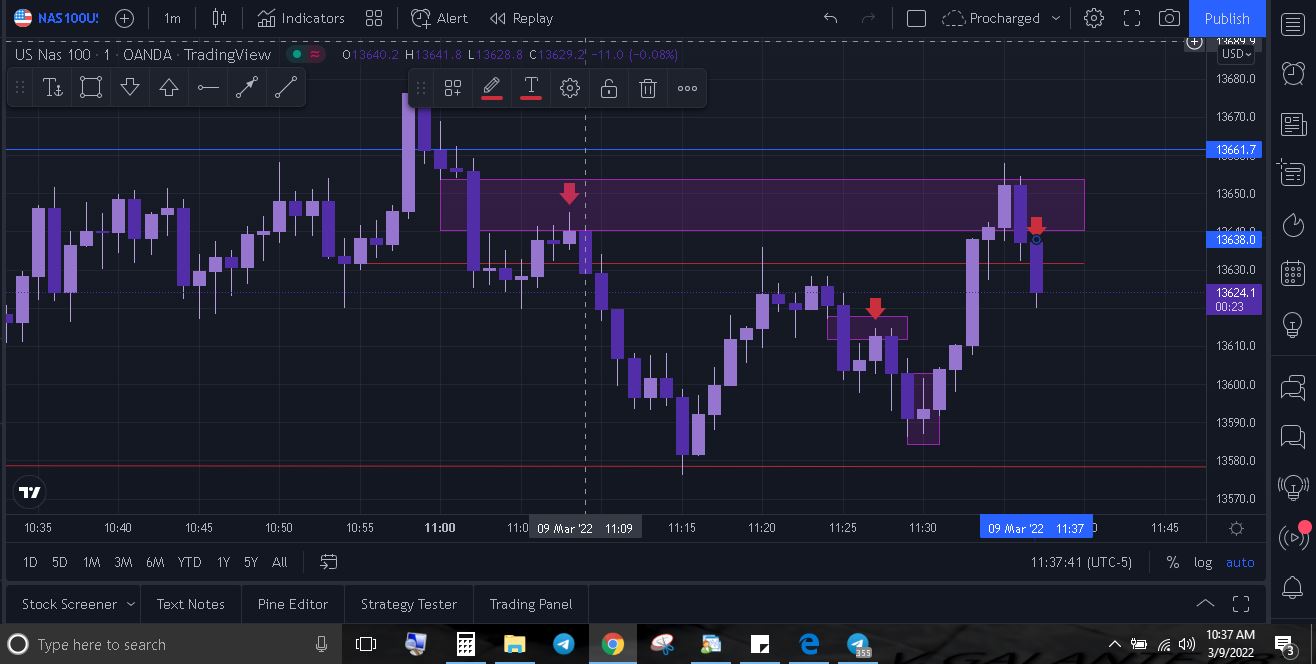This screenshot has height=664, width=1316.
Task: Open the Go to date calendar icon
Action: coord(328,562)
